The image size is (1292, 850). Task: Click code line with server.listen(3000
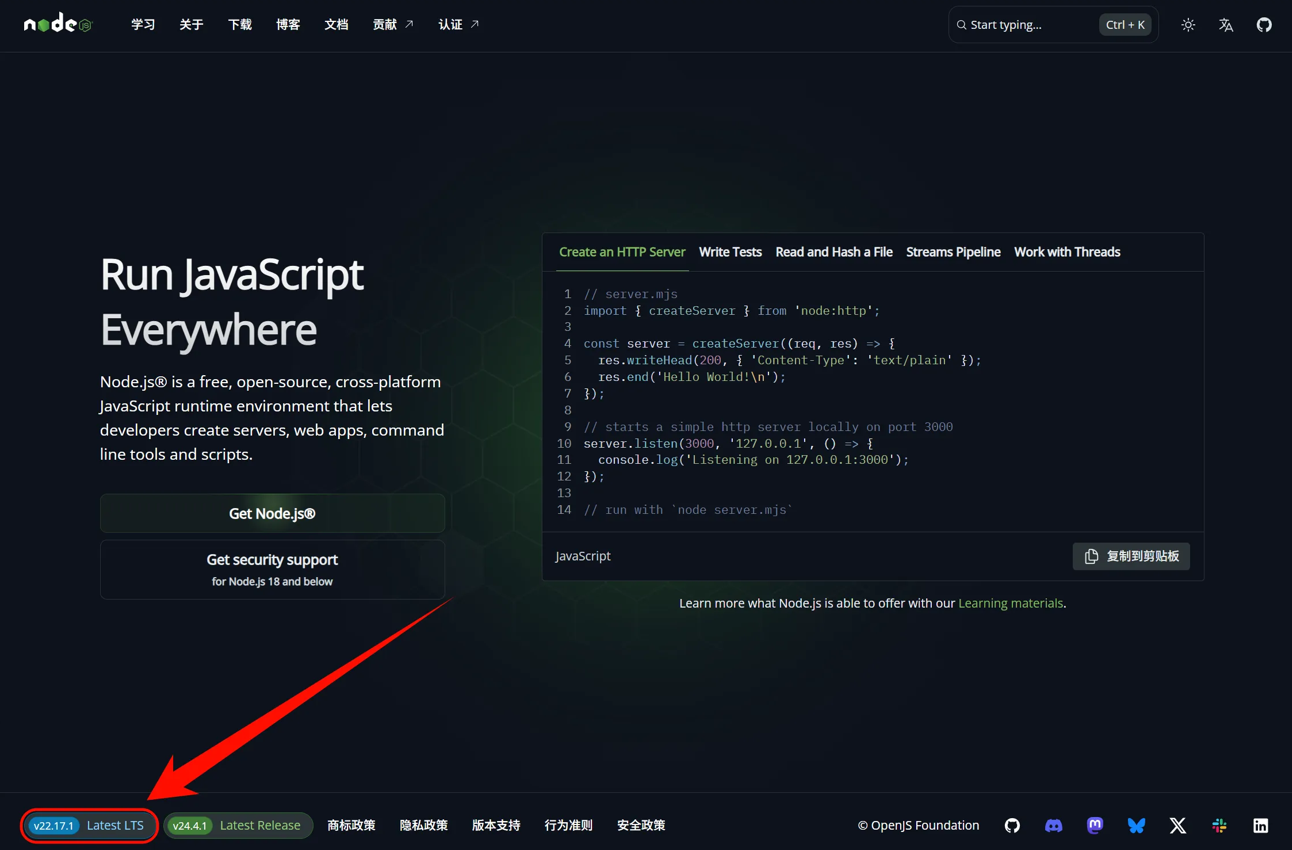[728, 443]
